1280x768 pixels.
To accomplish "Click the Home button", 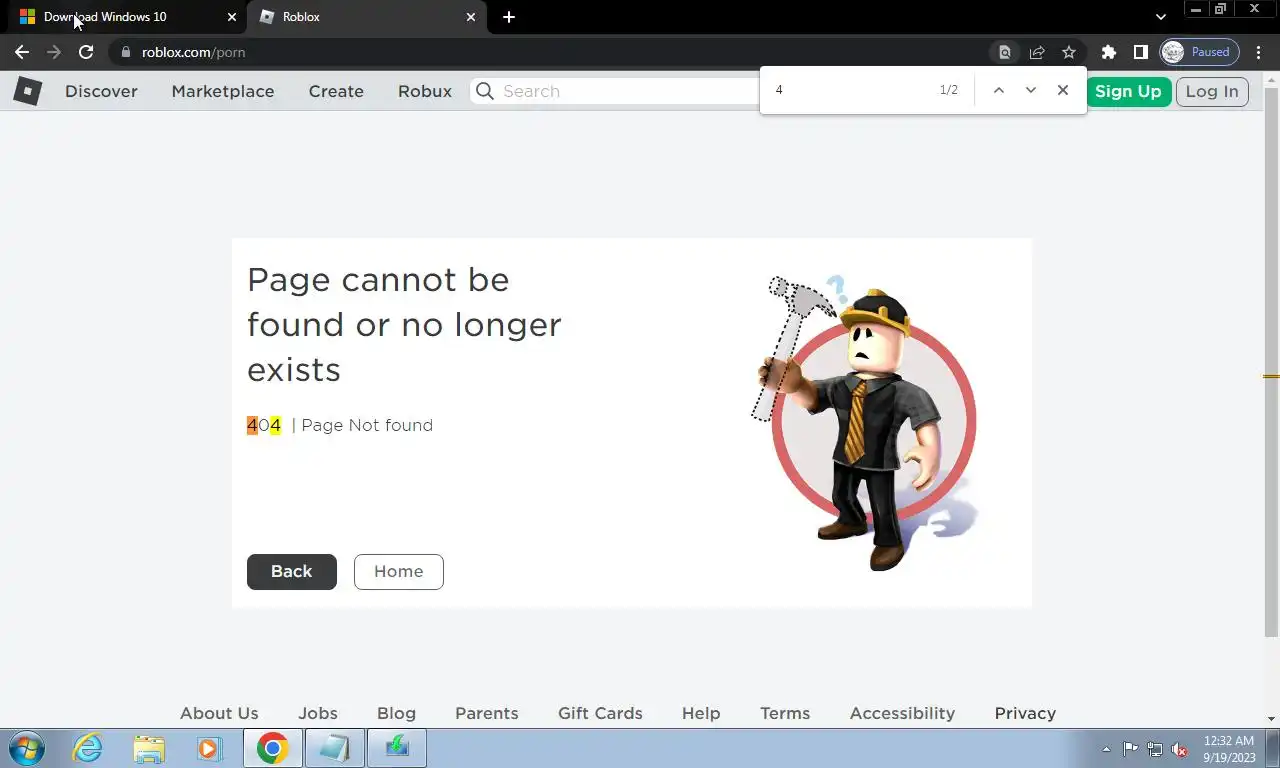I will pyautogui.click(x=399, y=571).
